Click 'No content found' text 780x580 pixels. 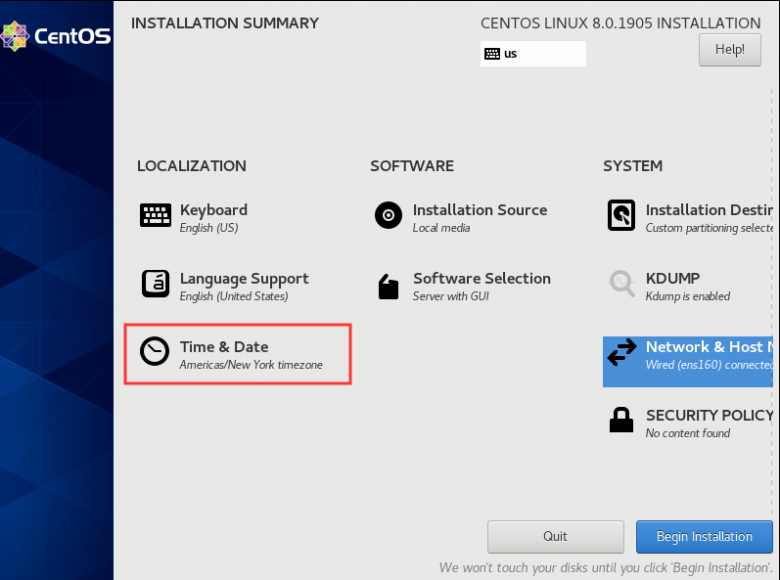687,433
